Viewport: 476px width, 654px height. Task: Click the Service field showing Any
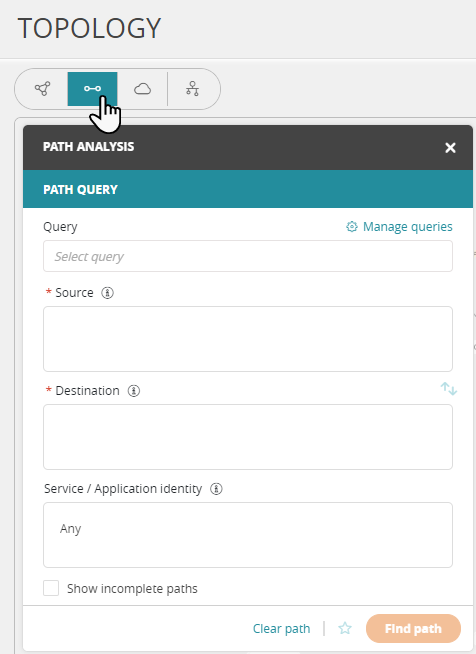pyautogui.click(x=248, y=535)
